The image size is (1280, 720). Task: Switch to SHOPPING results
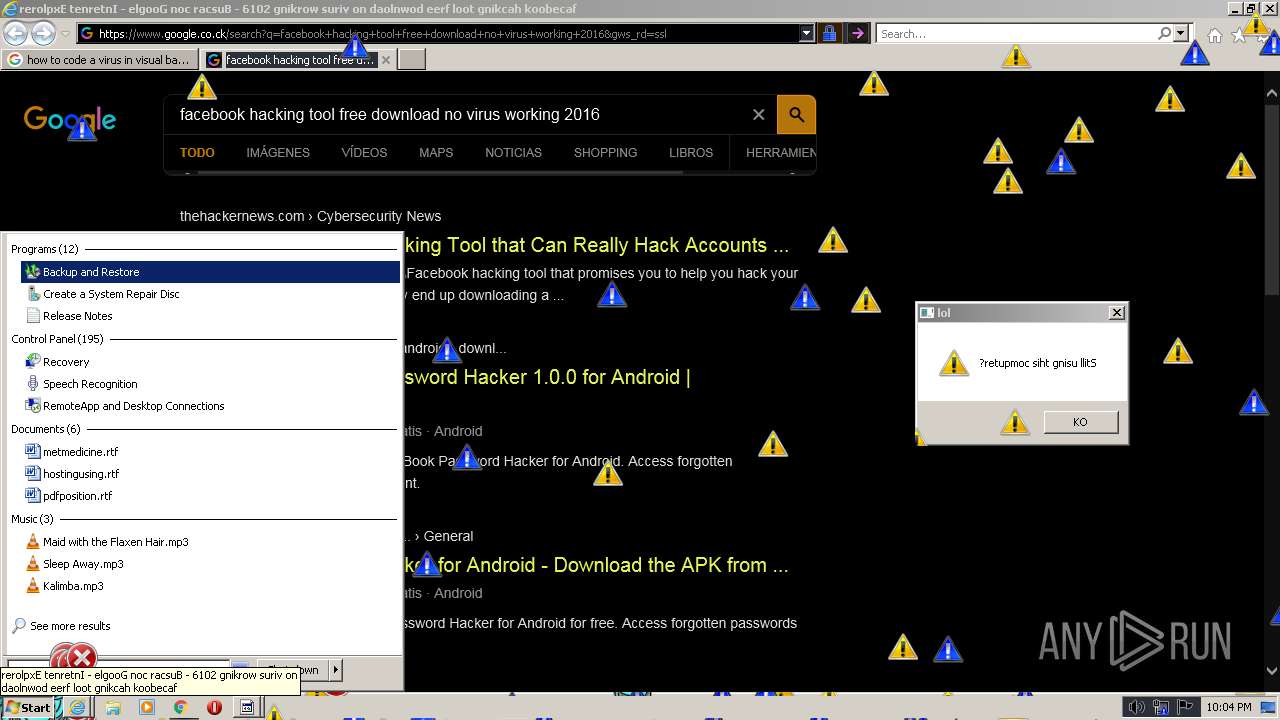(605, 153)
